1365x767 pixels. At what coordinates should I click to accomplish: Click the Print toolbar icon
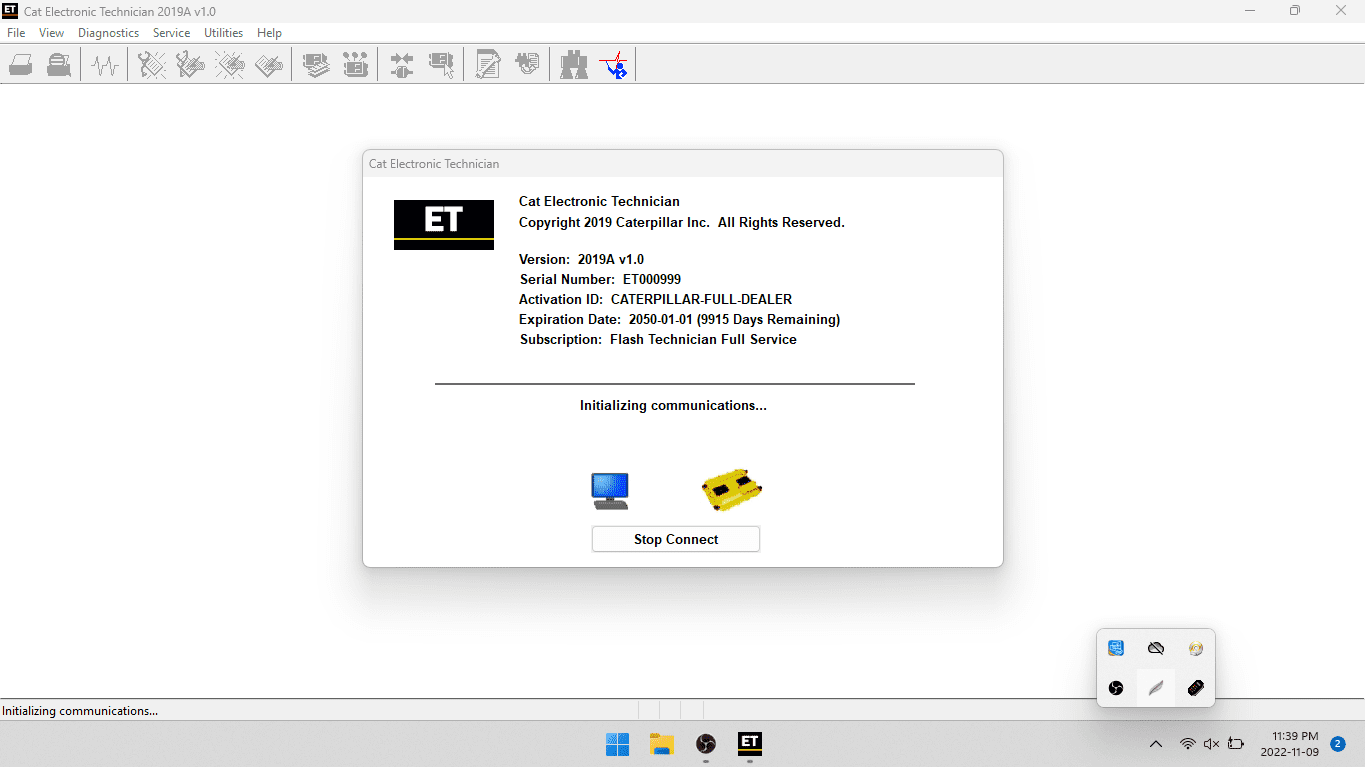(22, 66)
